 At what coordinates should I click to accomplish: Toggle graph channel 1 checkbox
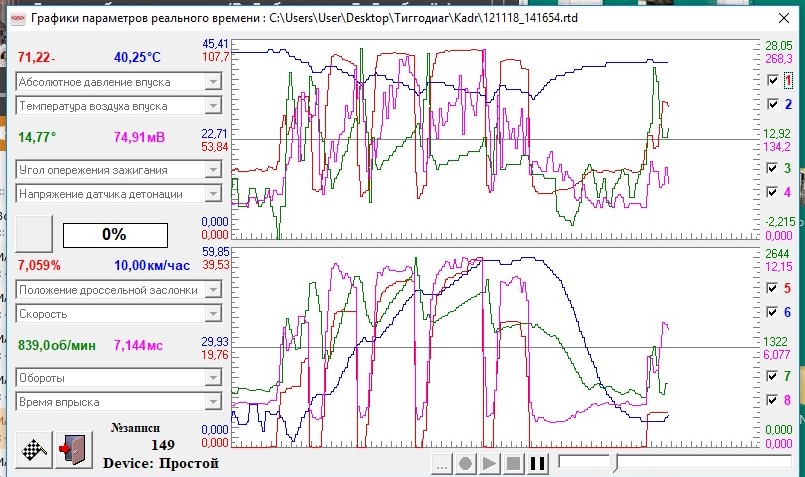pos(773,80)
